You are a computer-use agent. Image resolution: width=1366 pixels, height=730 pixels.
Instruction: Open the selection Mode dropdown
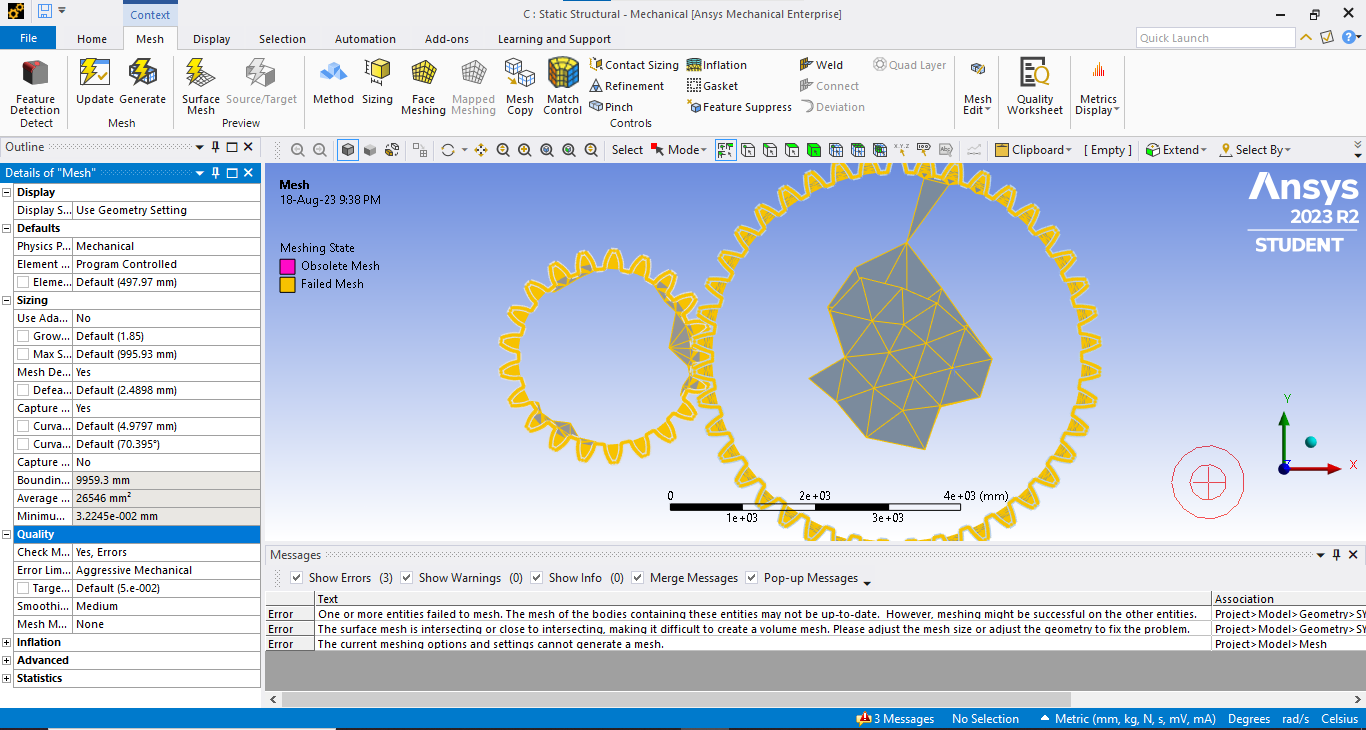[679, 150]
